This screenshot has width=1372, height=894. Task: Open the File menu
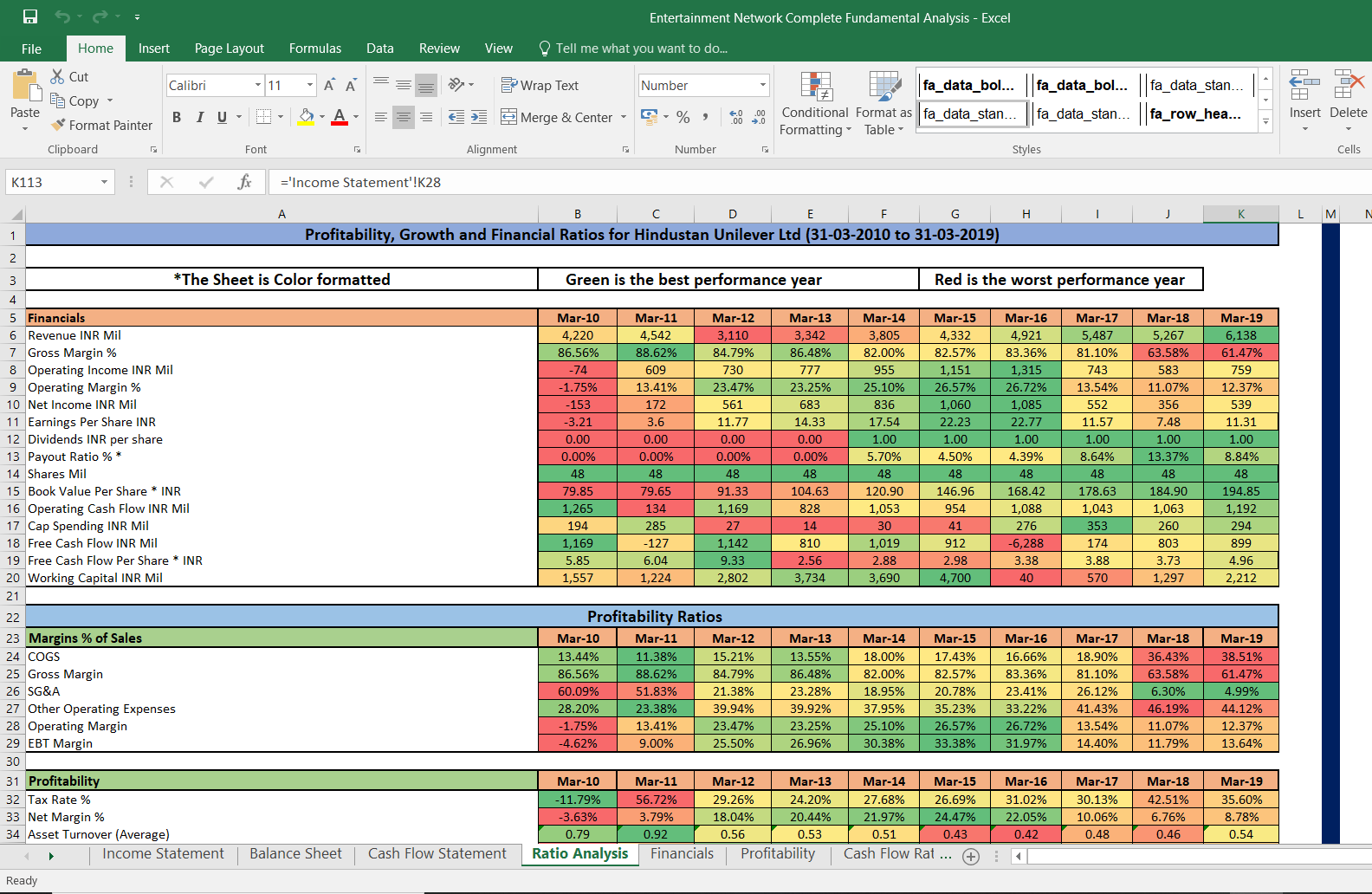coord(31,49)
